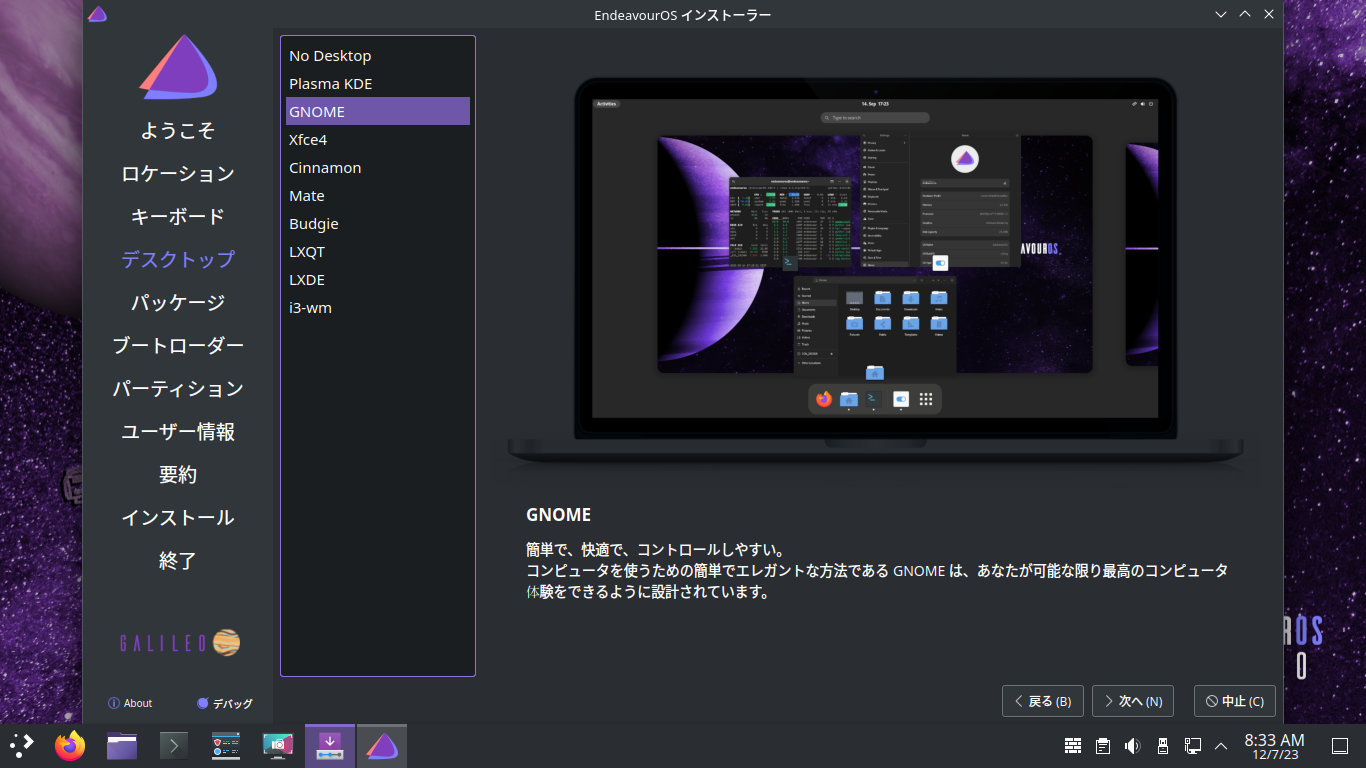The height and width of the screenshot is (768, 1366).
Task: Go to the パッケージ step
Action: 178,303
